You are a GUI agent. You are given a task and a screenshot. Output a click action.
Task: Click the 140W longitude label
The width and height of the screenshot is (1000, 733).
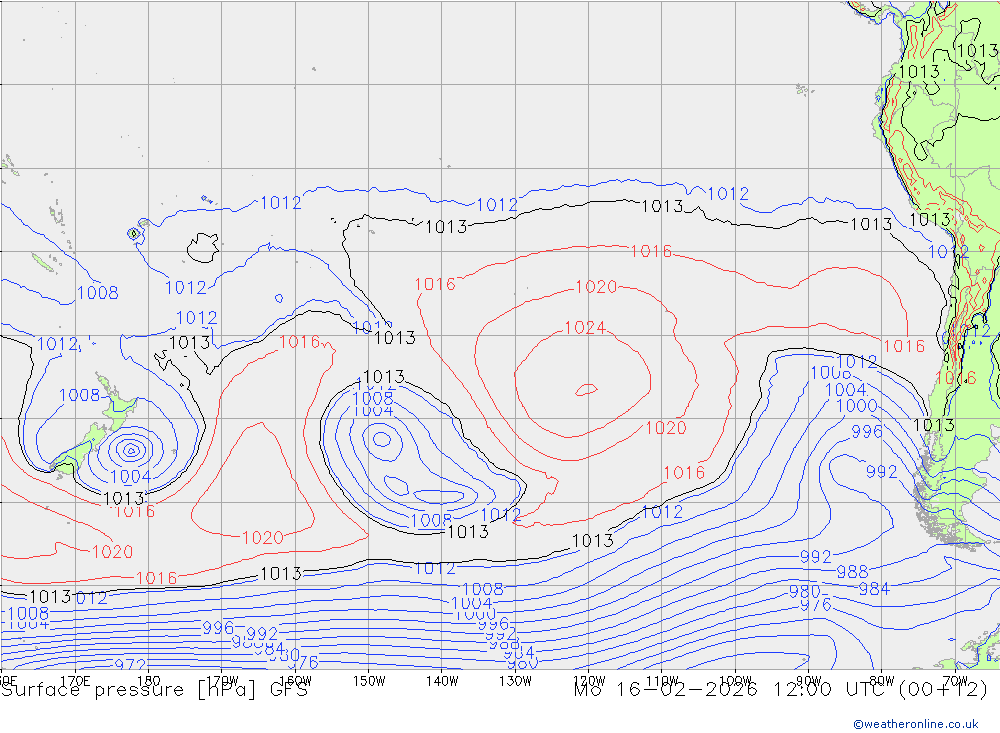point(442,681)
